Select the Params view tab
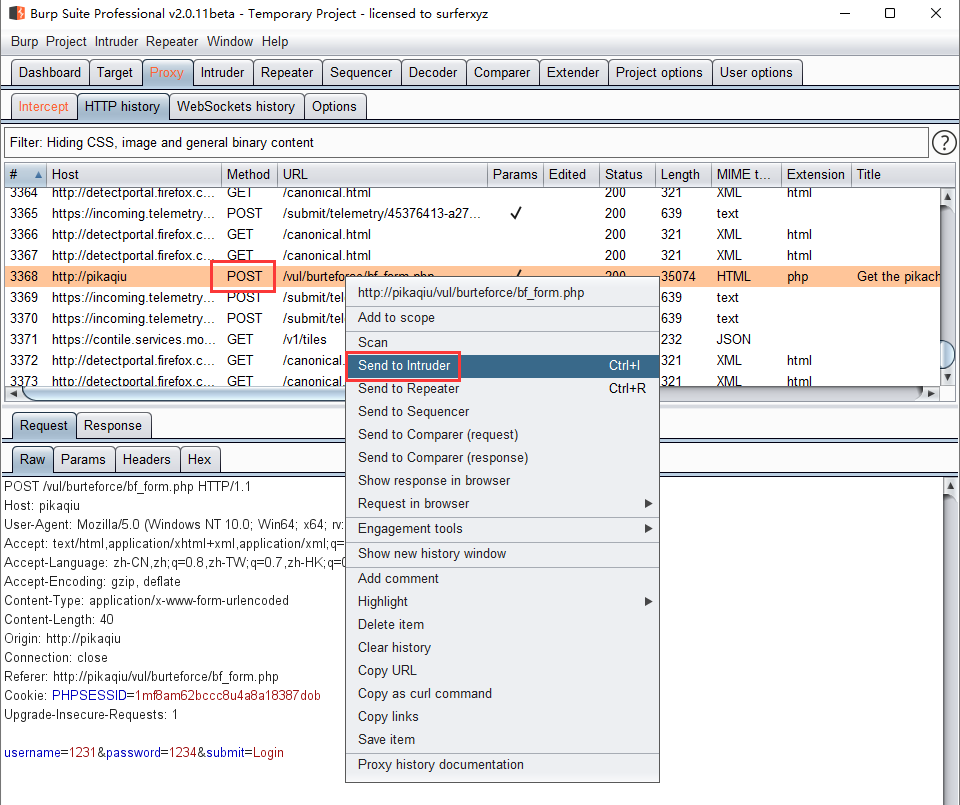This screenshot has height=805, width=960. click(83, 460)
